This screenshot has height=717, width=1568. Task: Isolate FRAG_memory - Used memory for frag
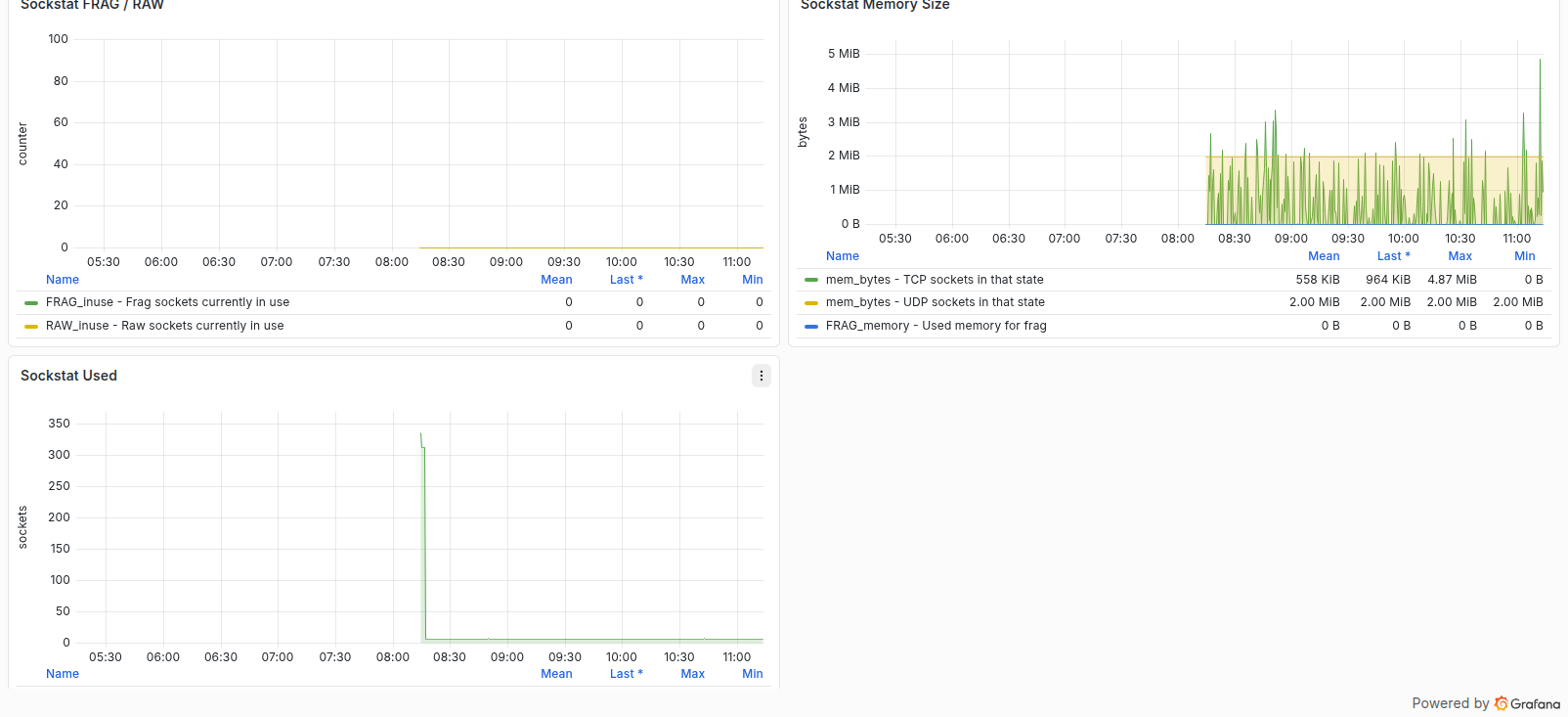[x=936, y=326]
